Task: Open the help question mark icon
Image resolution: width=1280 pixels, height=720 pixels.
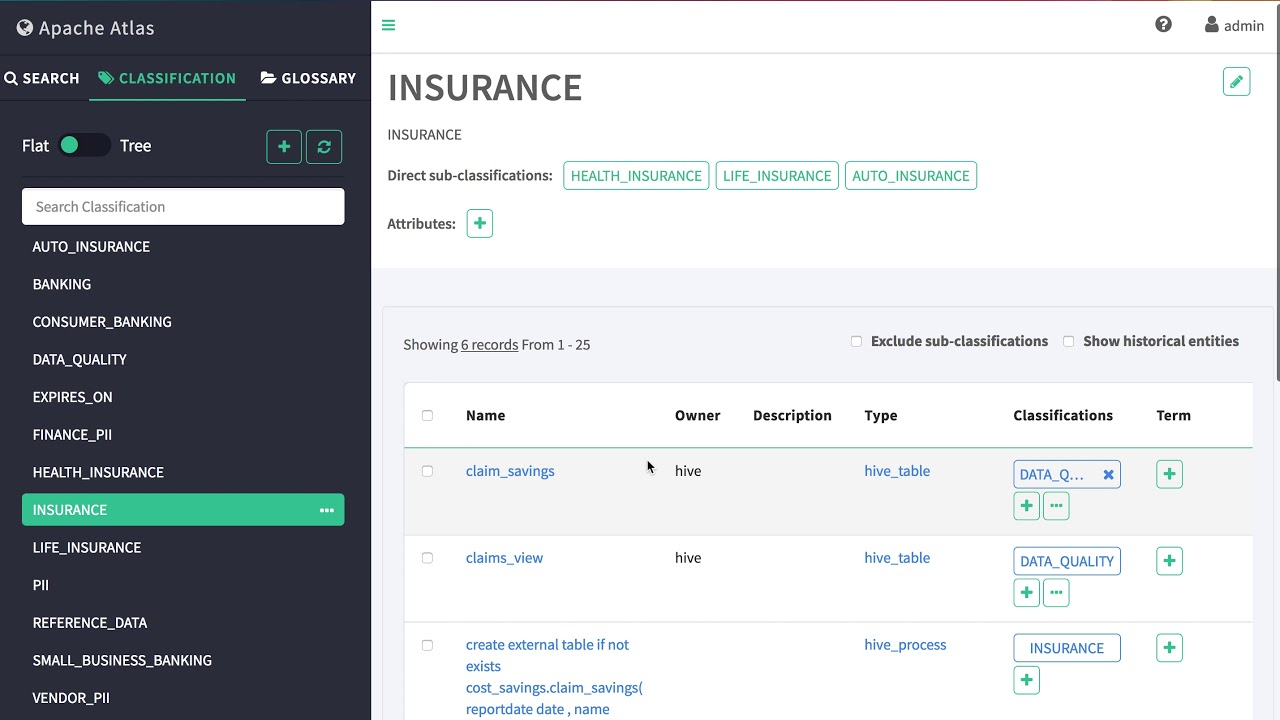Action: pyautogui.click(x=1163, y=23)
